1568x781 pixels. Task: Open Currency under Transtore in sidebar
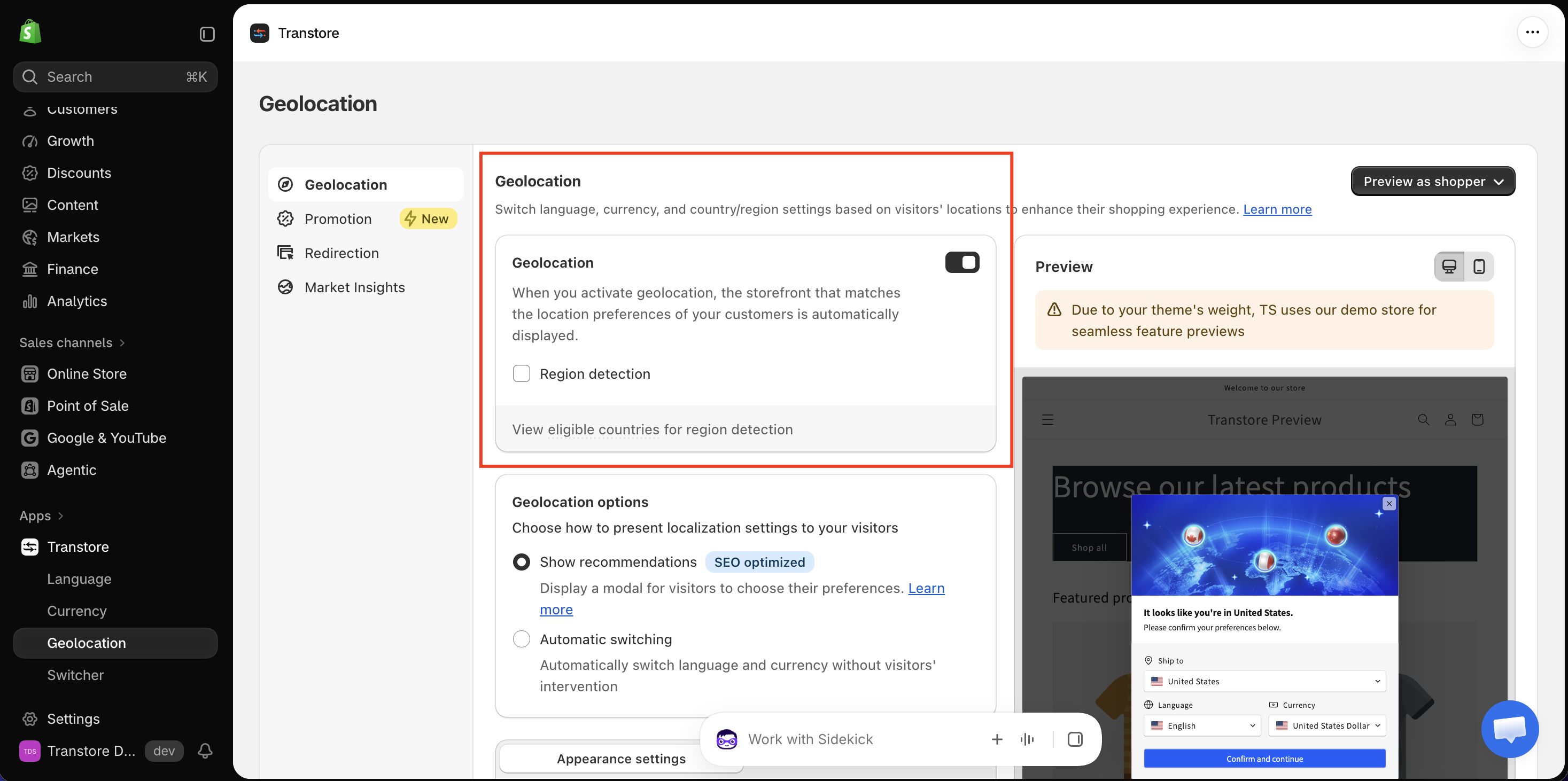click(115, 611)
